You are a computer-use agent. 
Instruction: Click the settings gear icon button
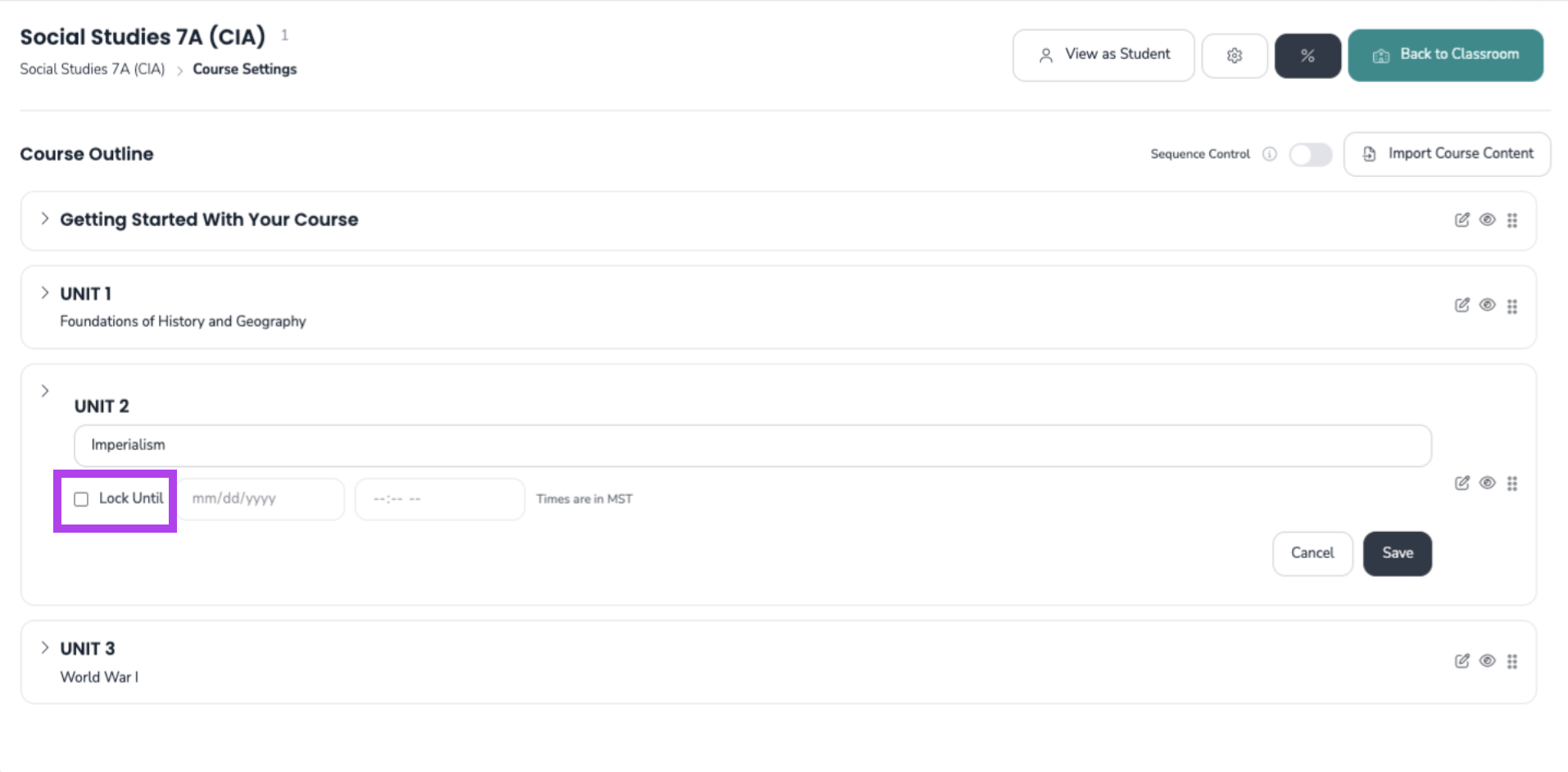click(1235, 56)
